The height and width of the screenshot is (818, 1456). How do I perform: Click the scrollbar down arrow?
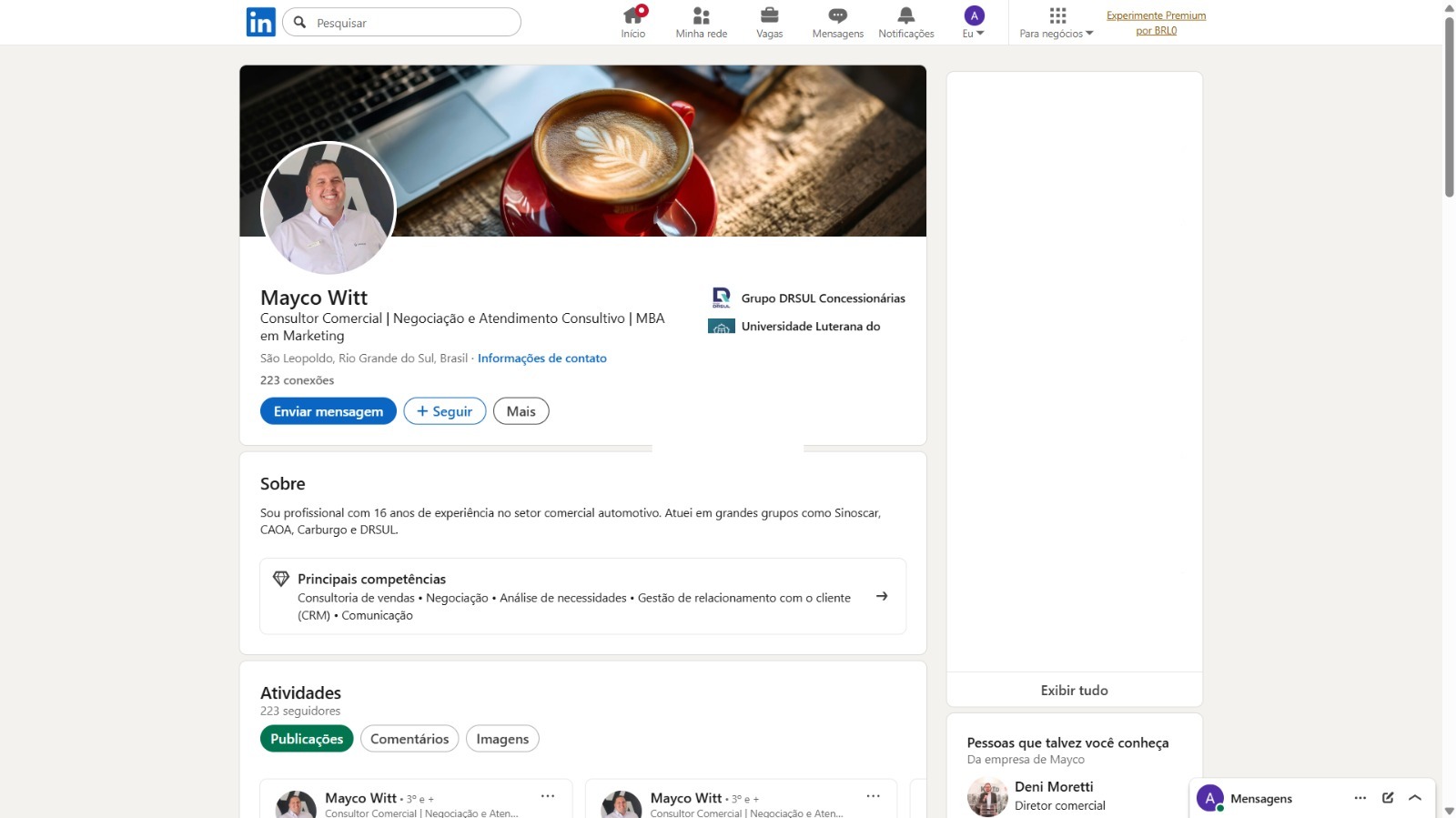click(1450, 811)
